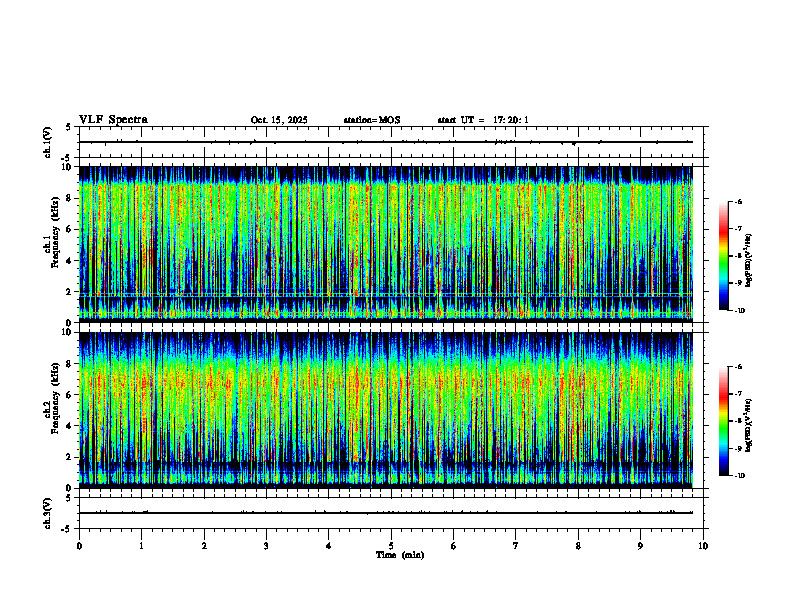Screen dimensions: 792x612
Task: Click the "ch.1(V)" waveform axis label
Action: point(48,142)
